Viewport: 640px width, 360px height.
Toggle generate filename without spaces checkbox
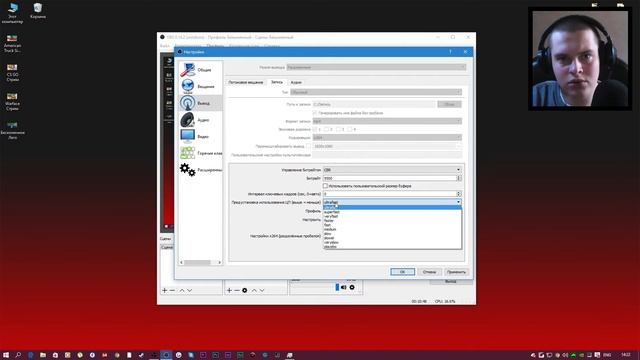[315, 113]
